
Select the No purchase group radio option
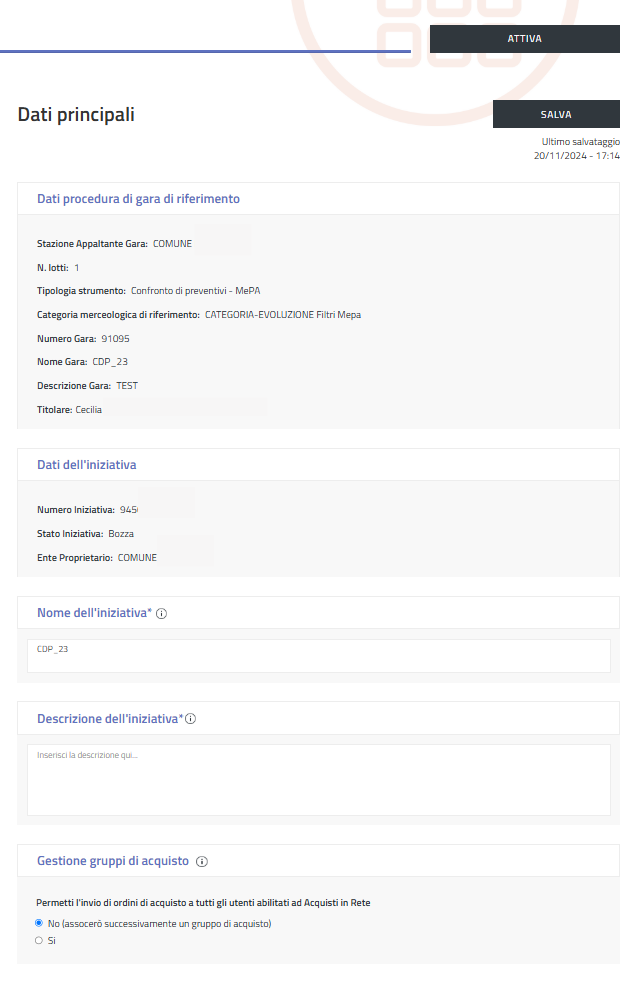tap(39, 923)
